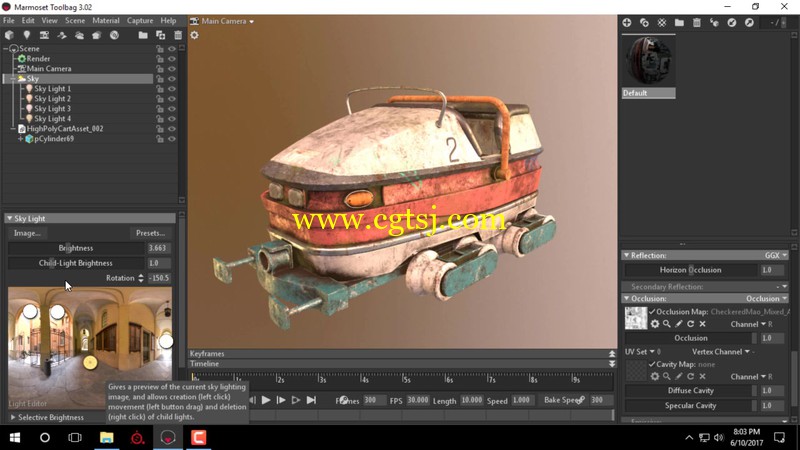Add a new camera from scene toolbar
The image size is (800, 450).
tap(44, 35)
